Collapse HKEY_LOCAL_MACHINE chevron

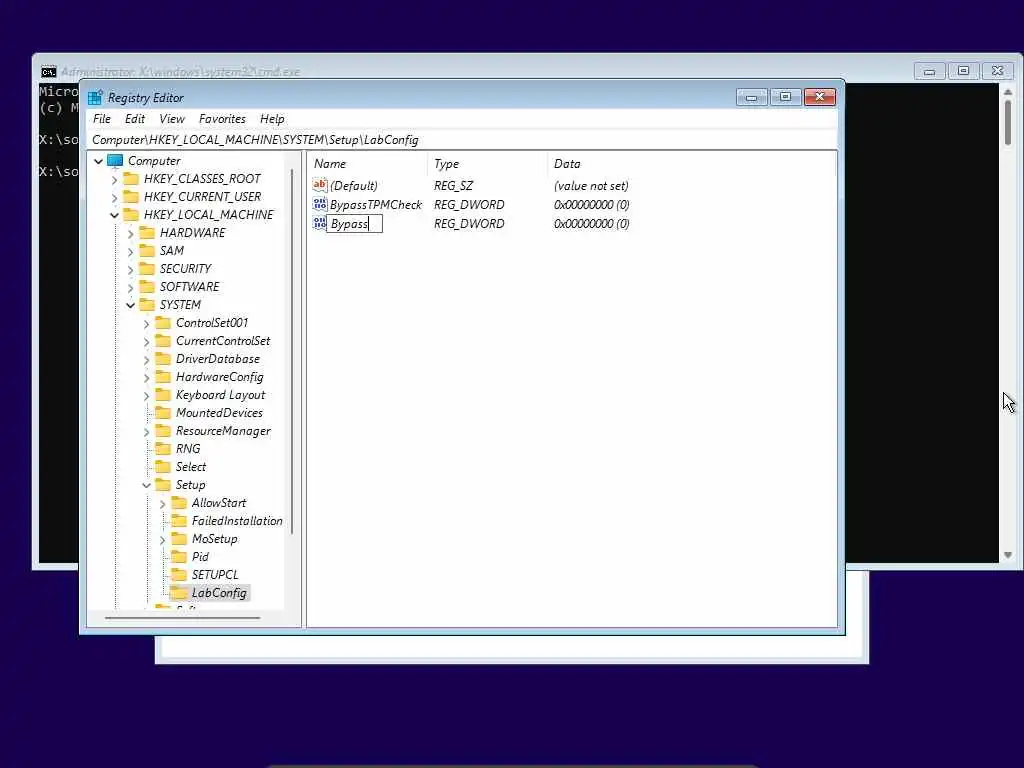[115, 215]
